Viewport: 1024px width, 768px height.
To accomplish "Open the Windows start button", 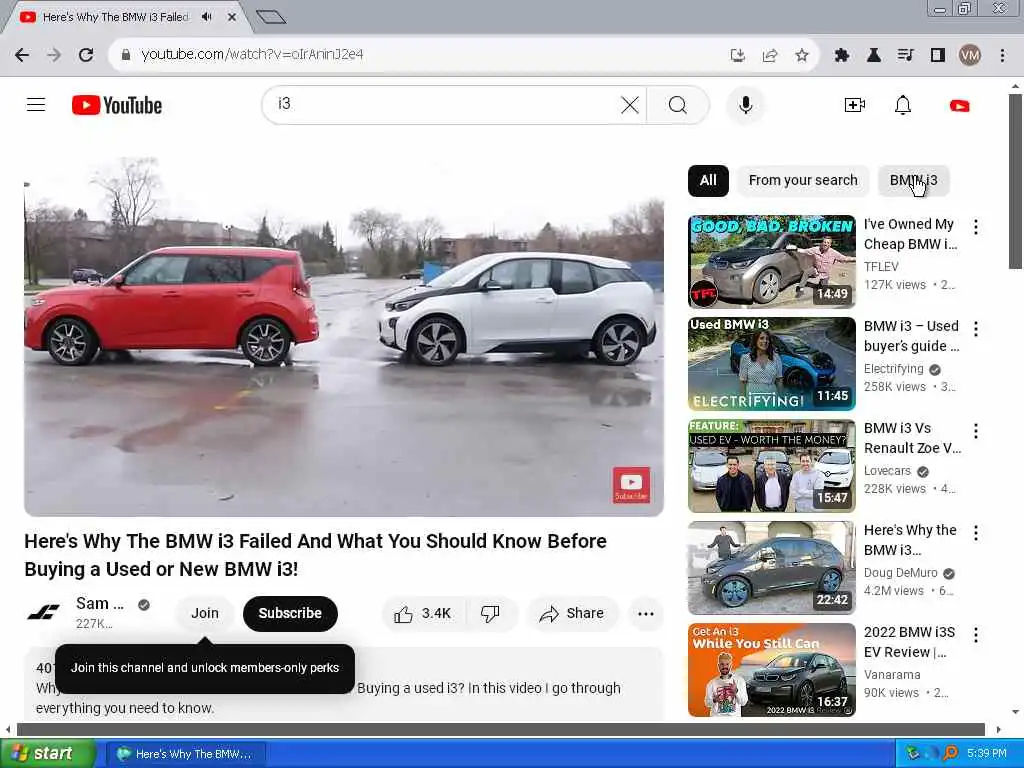I will click(47, 753).
